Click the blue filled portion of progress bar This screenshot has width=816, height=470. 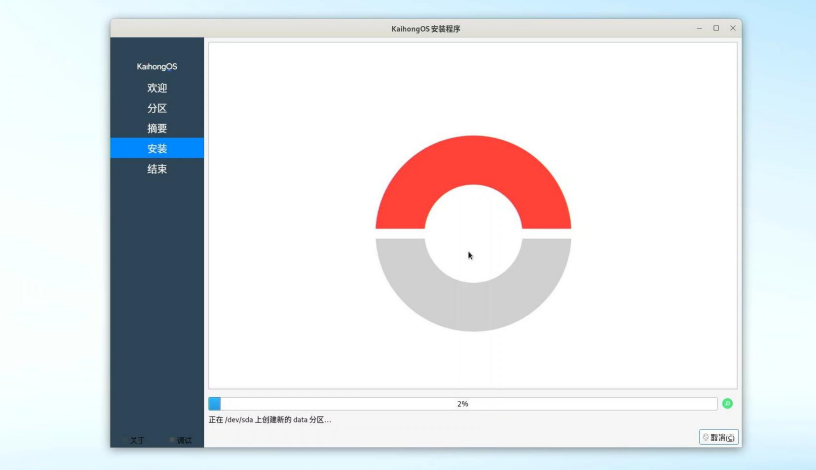[x=214, y=404]
